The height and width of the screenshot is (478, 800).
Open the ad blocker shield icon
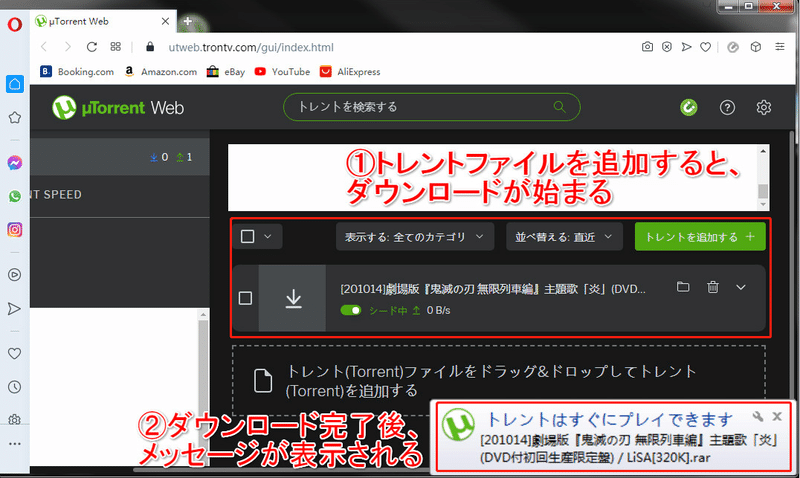[x=667, y=47]
